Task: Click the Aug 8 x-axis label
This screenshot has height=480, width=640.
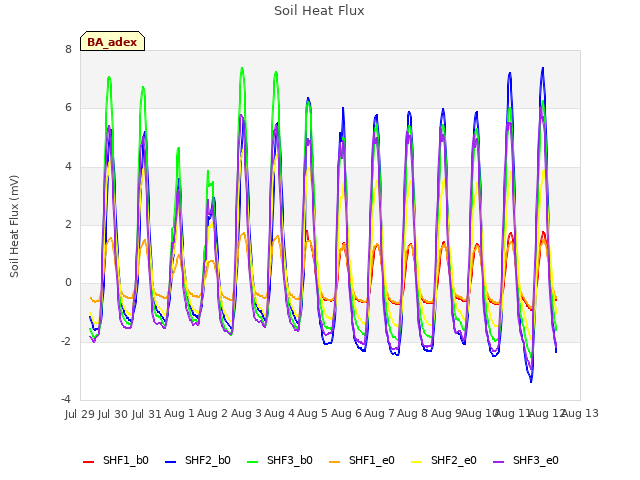Action: tap(412, 413)
